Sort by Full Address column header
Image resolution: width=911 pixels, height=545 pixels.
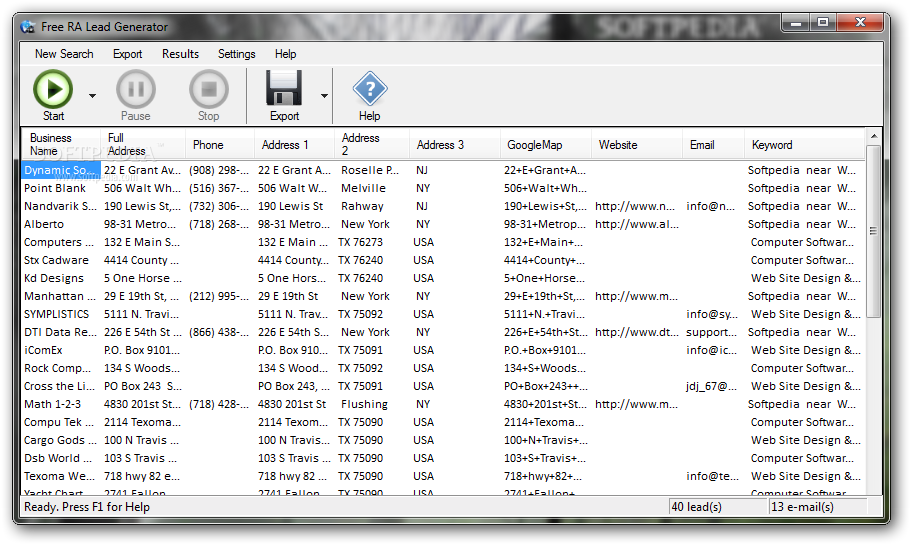click(143, 144)
